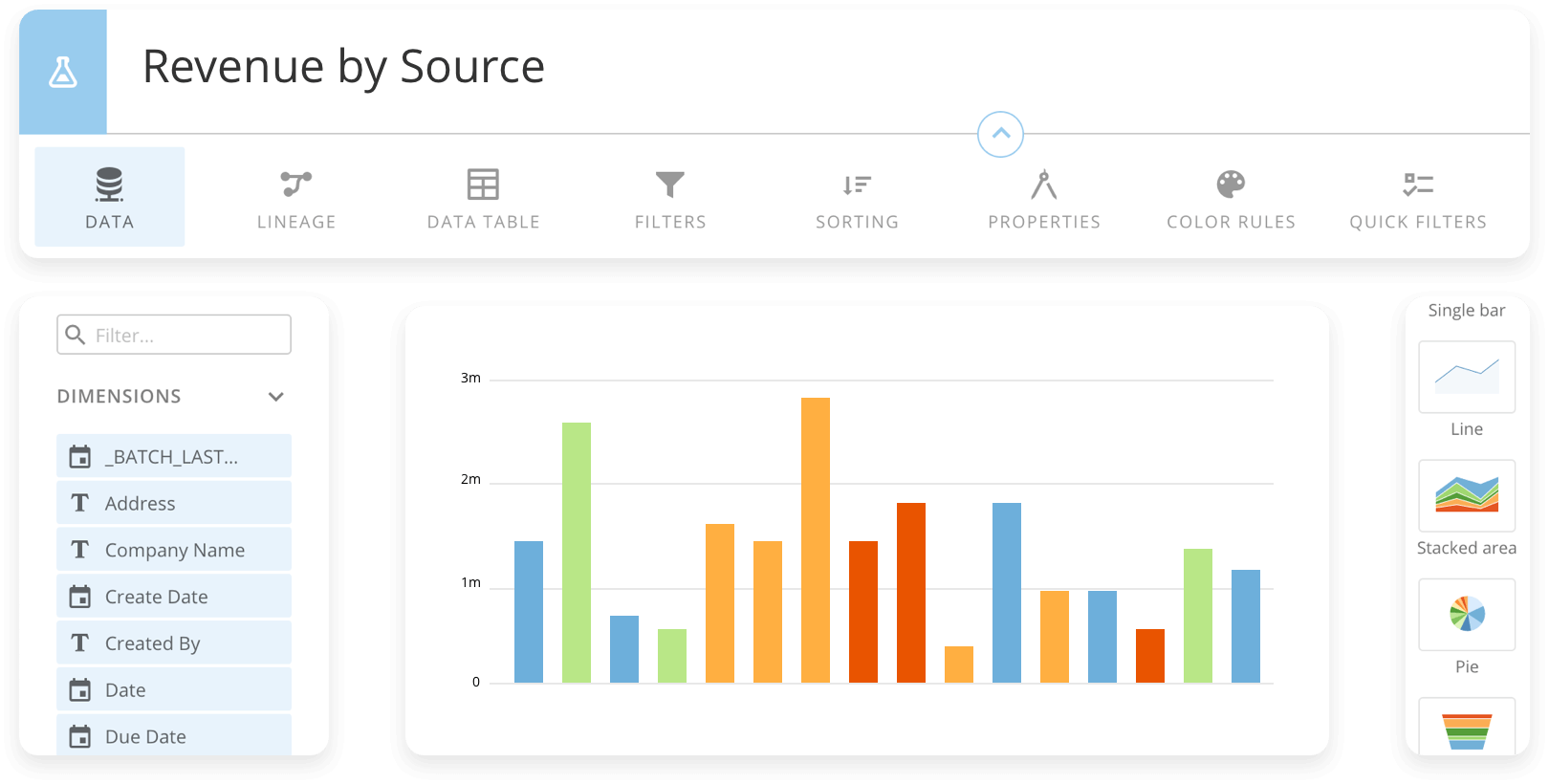Click the flask icon beside the title
This screenshot has height=784, width=1549.
[x=63, y=73]
